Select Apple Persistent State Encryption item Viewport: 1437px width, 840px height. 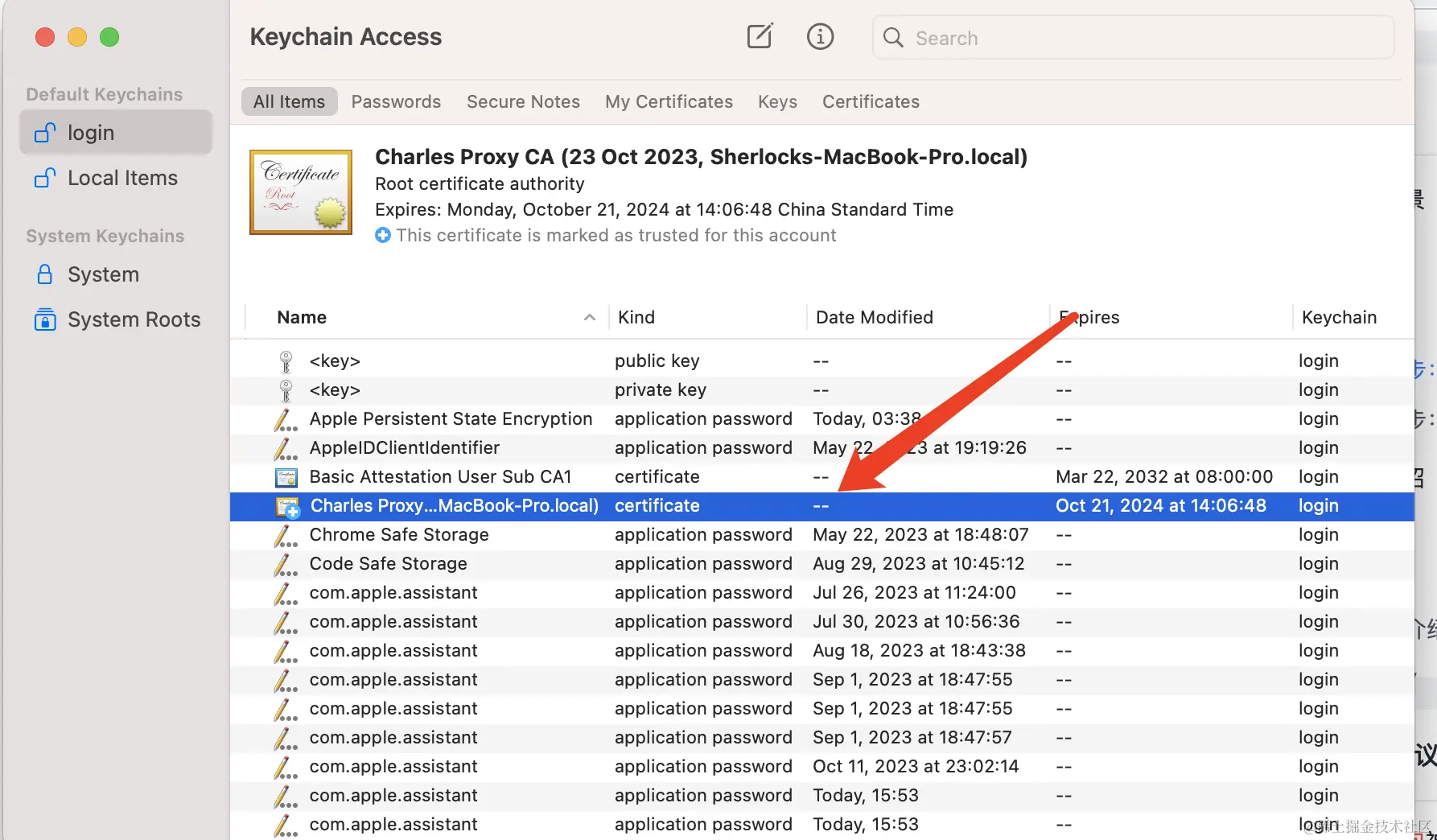tap(822, 418)
